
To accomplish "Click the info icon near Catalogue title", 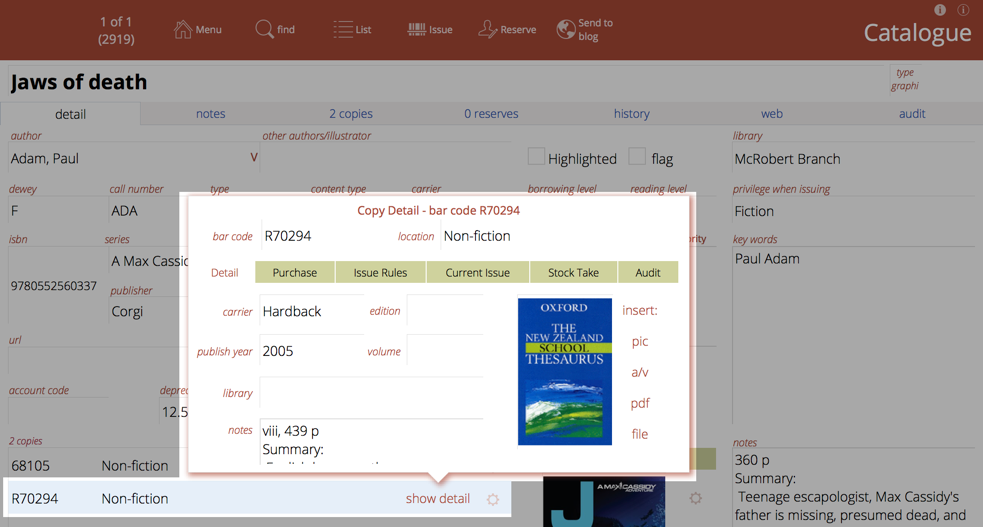I will [940, 10].
